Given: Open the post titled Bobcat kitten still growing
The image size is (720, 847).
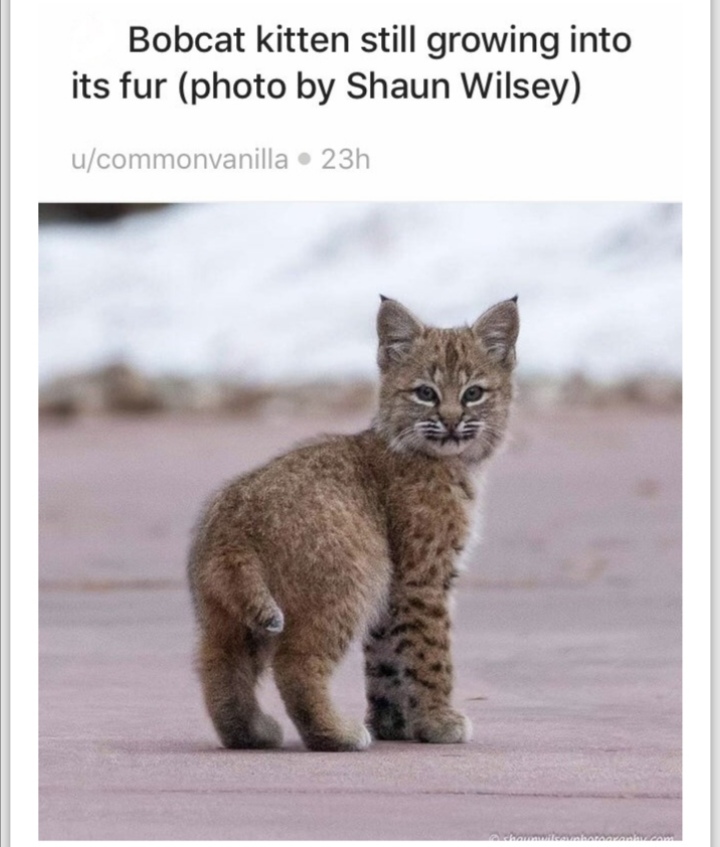Looking at the screenshot, I should tap(351, 63).
